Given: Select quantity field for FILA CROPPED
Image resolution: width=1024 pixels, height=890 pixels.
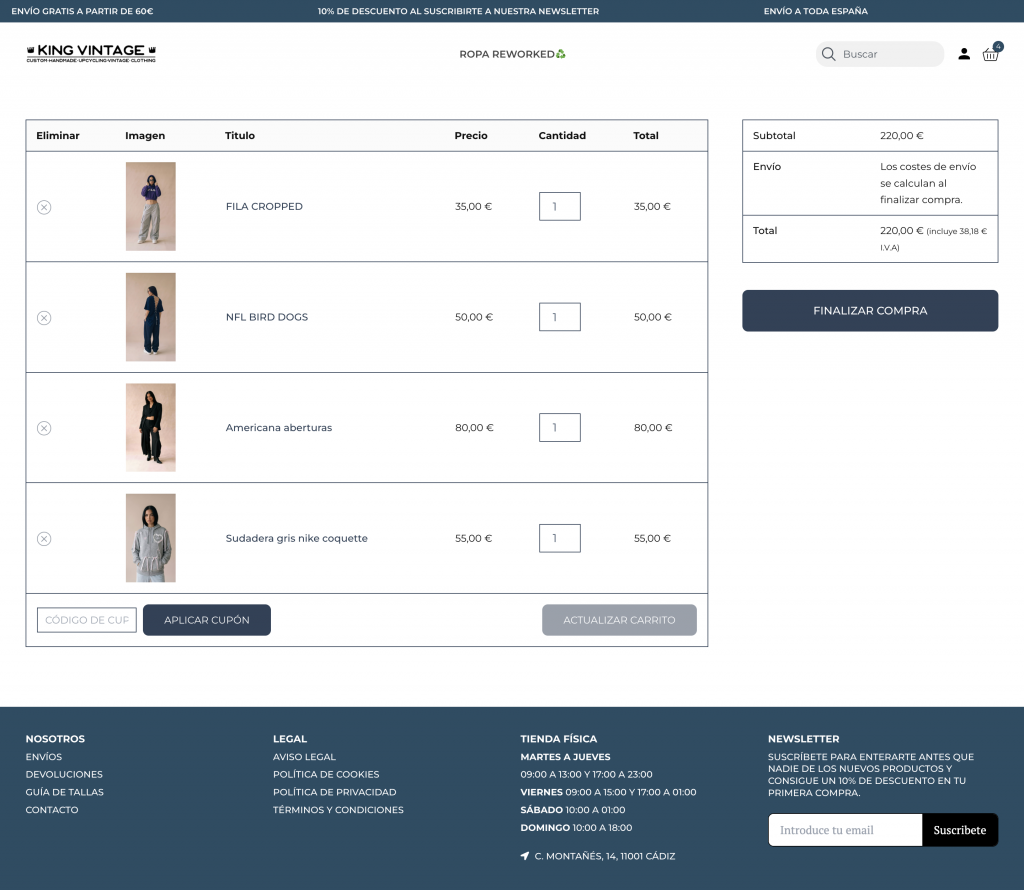Looking at the screenshot, I should [559, 207].
